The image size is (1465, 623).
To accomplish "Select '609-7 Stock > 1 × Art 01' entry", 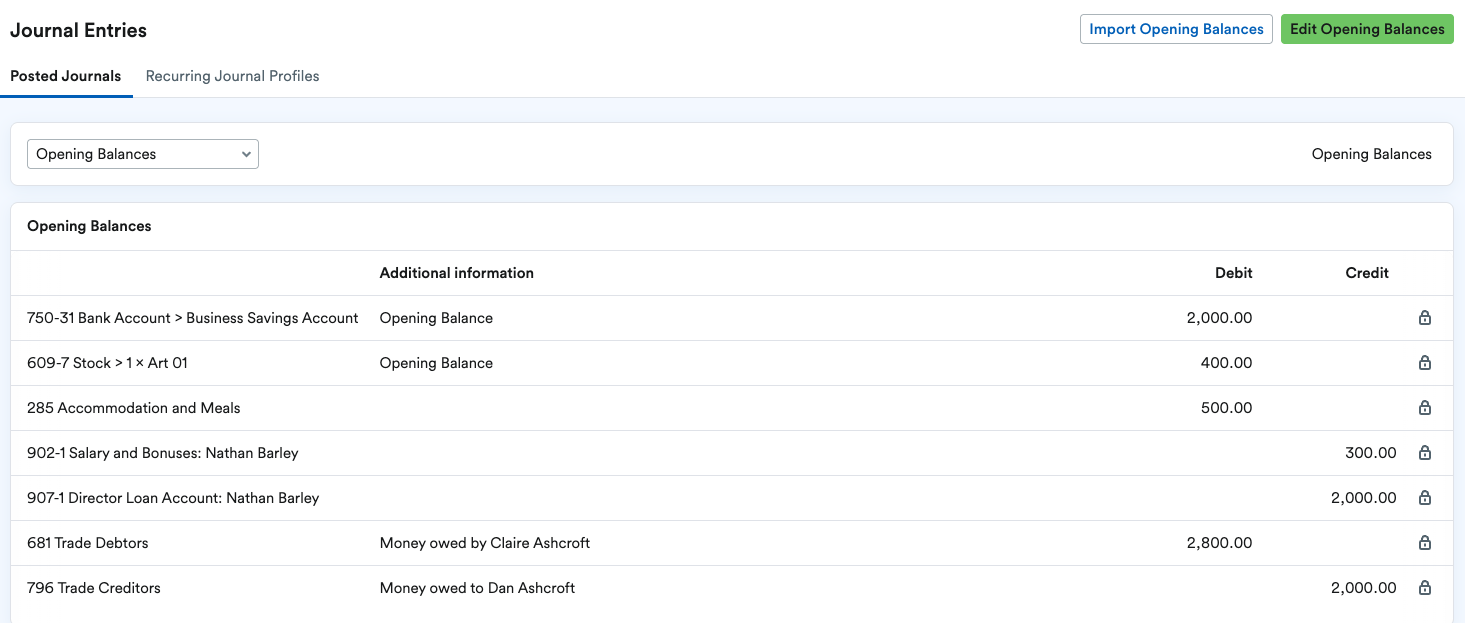I will point(107,363).
